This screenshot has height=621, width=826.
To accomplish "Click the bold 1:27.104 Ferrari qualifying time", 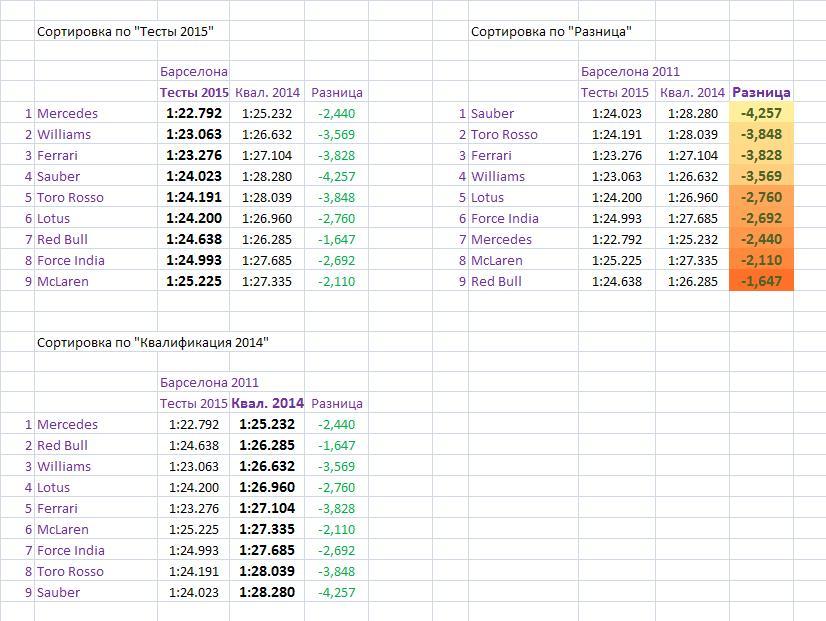I will (x=267, y=508).
